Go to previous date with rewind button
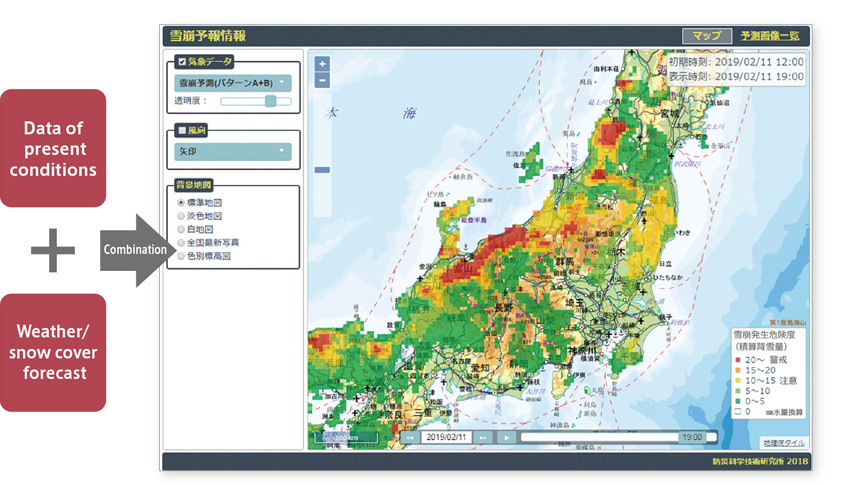 click(x=408, y=437)
